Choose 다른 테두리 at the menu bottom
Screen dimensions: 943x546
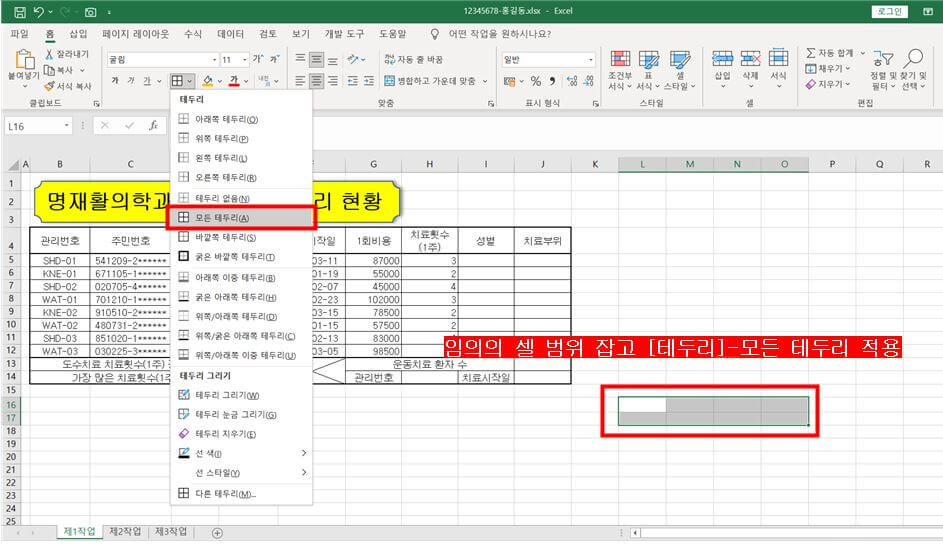pyautogui.click(x=241, y=494)
